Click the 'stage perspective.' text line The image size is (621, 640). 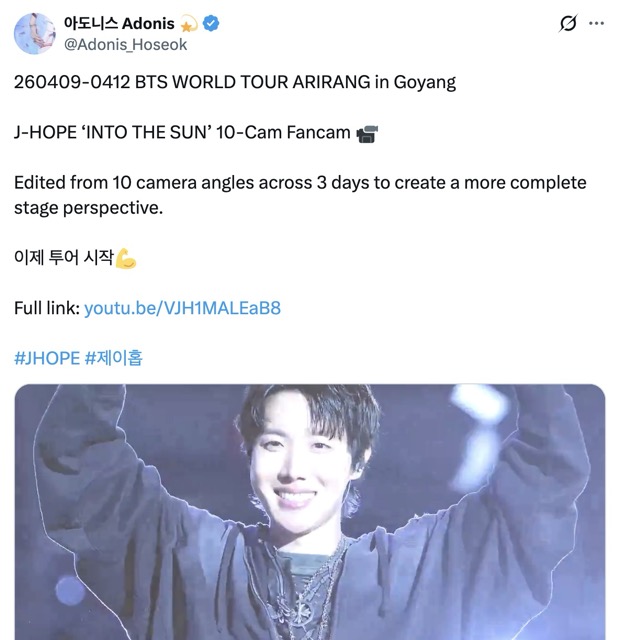pyautogui.click(x=89, y=208)
